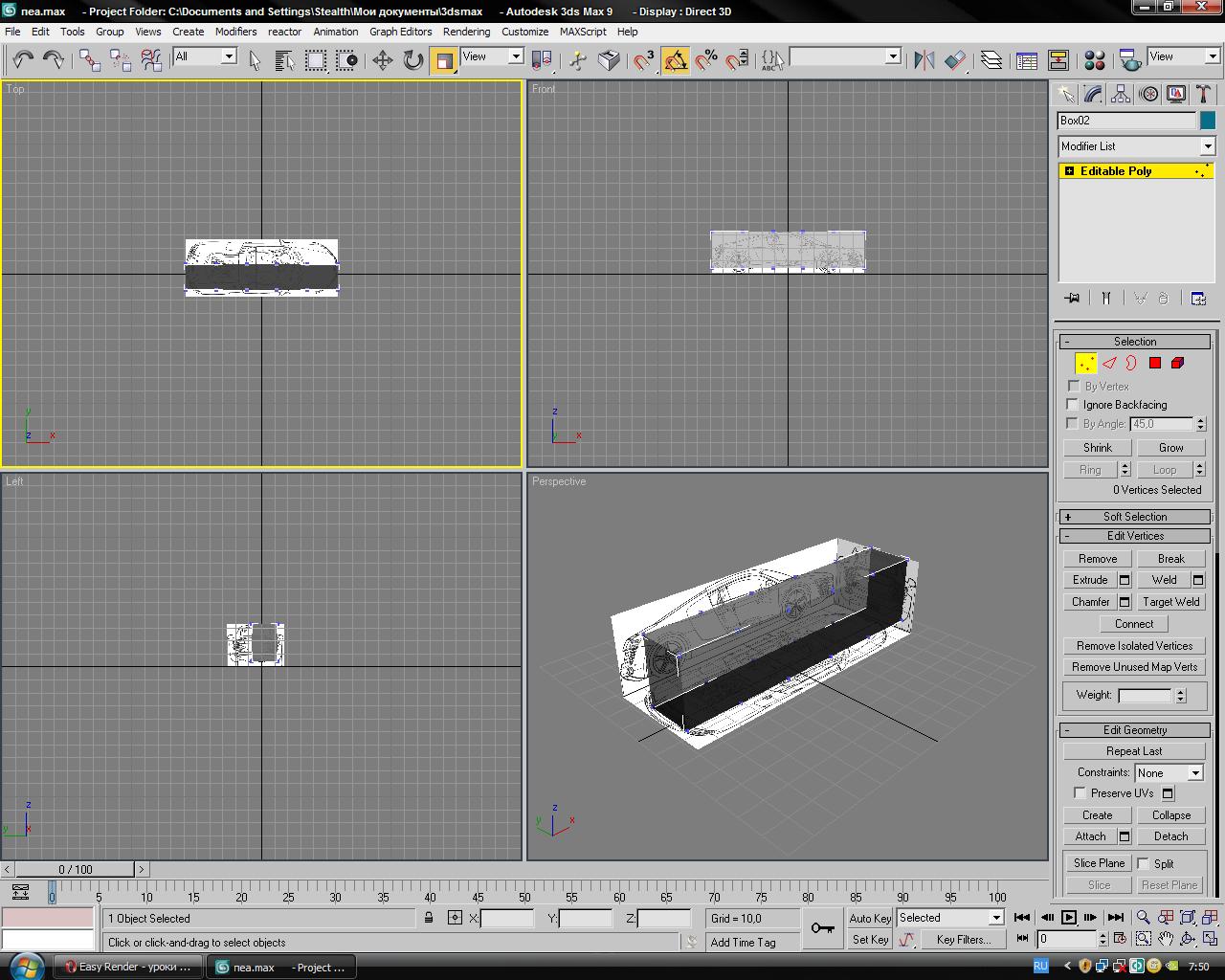Open the Material Editor spheres icon
1225x980 pixels.
[x=1095, y=60]
